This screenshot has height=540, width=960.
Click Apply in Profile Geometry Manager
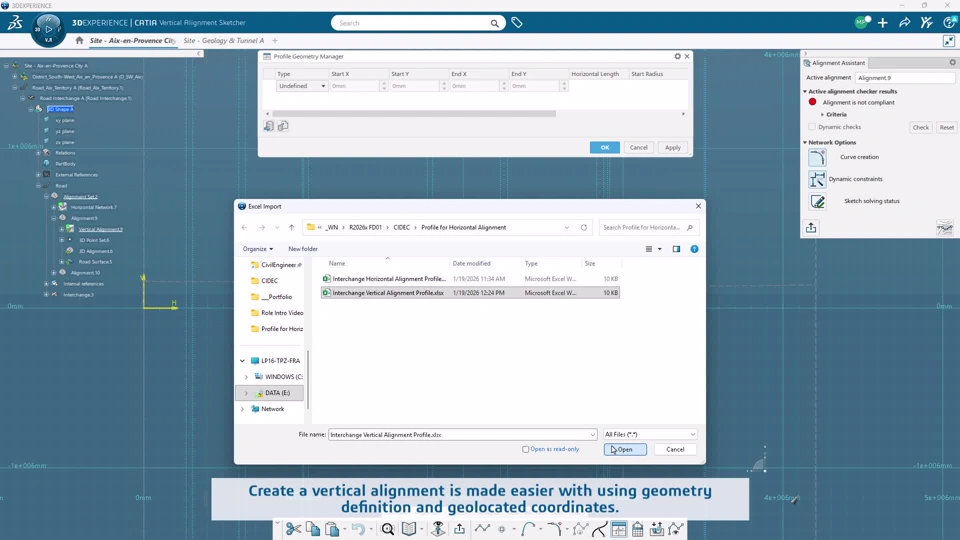click(673, 148)
